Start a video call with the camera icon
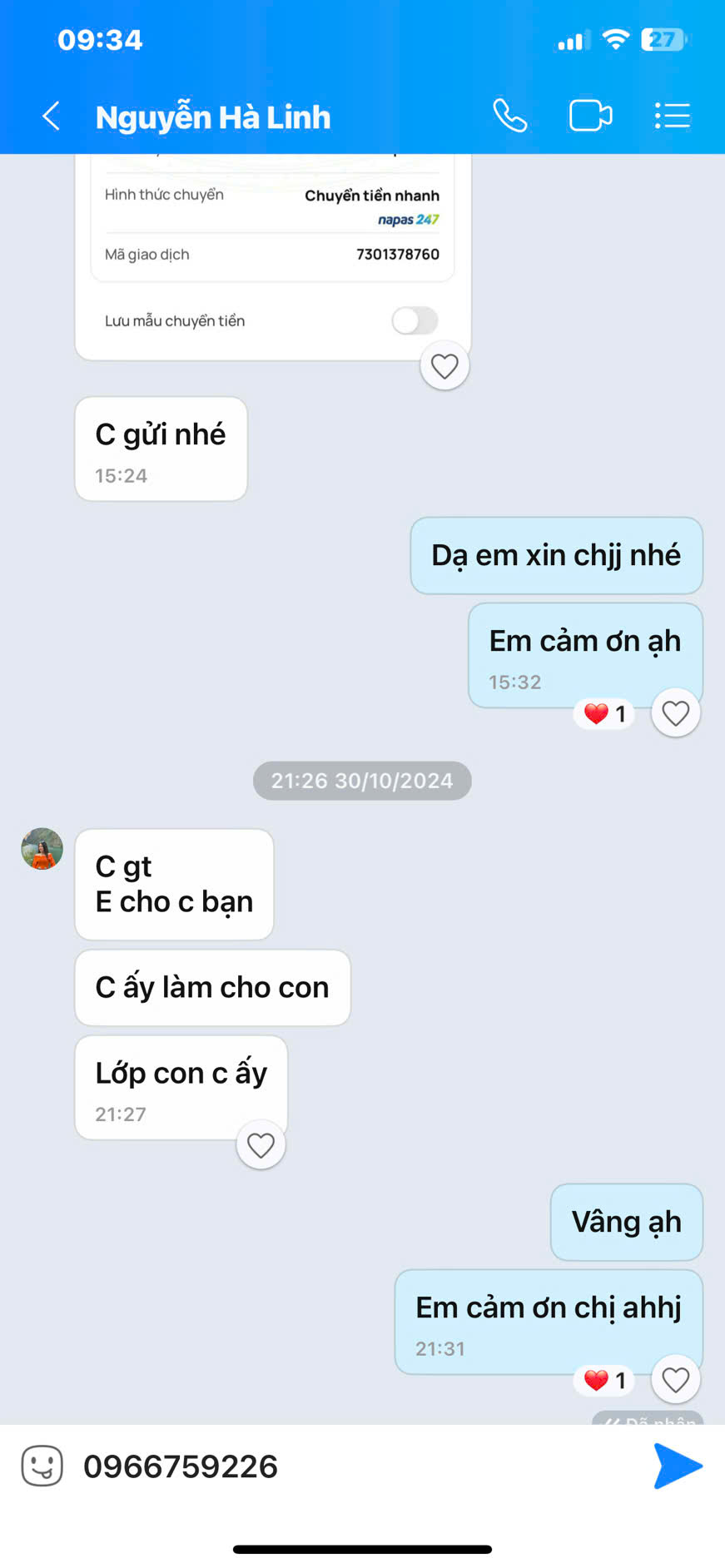This screenshot has width=725, height=1568. tap(591, 116)
